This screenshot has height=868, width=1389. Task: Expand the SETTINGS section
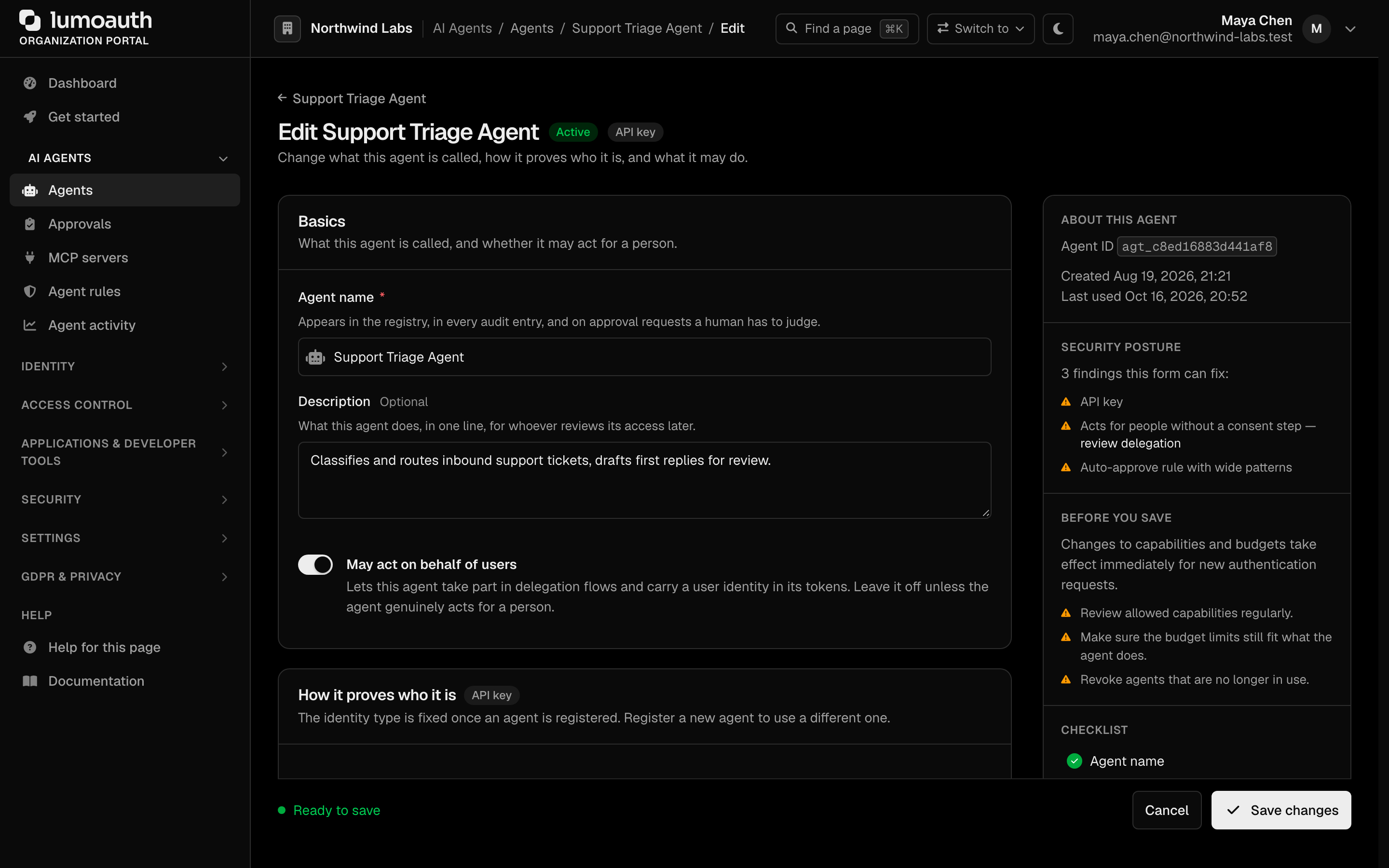coord(124,538)
